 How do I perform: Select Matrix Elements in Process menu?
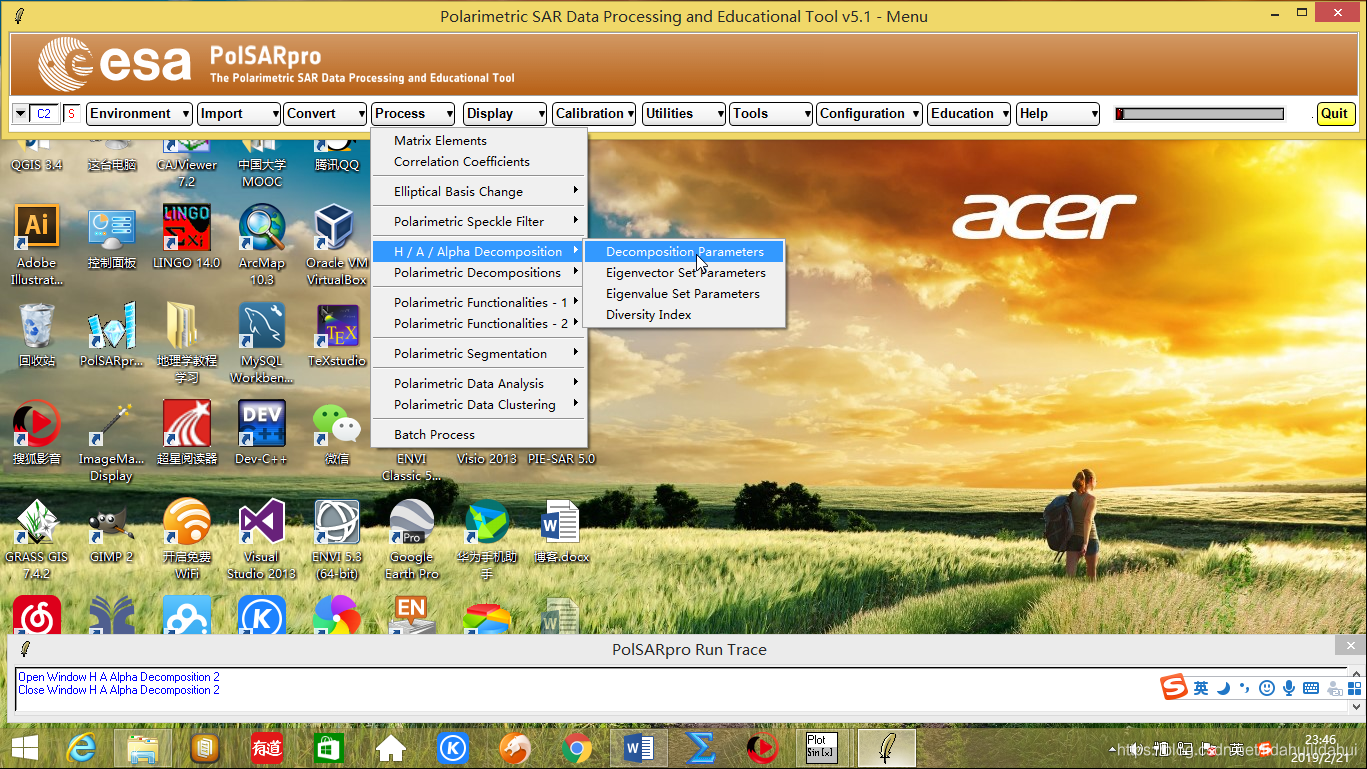[478, 141]
